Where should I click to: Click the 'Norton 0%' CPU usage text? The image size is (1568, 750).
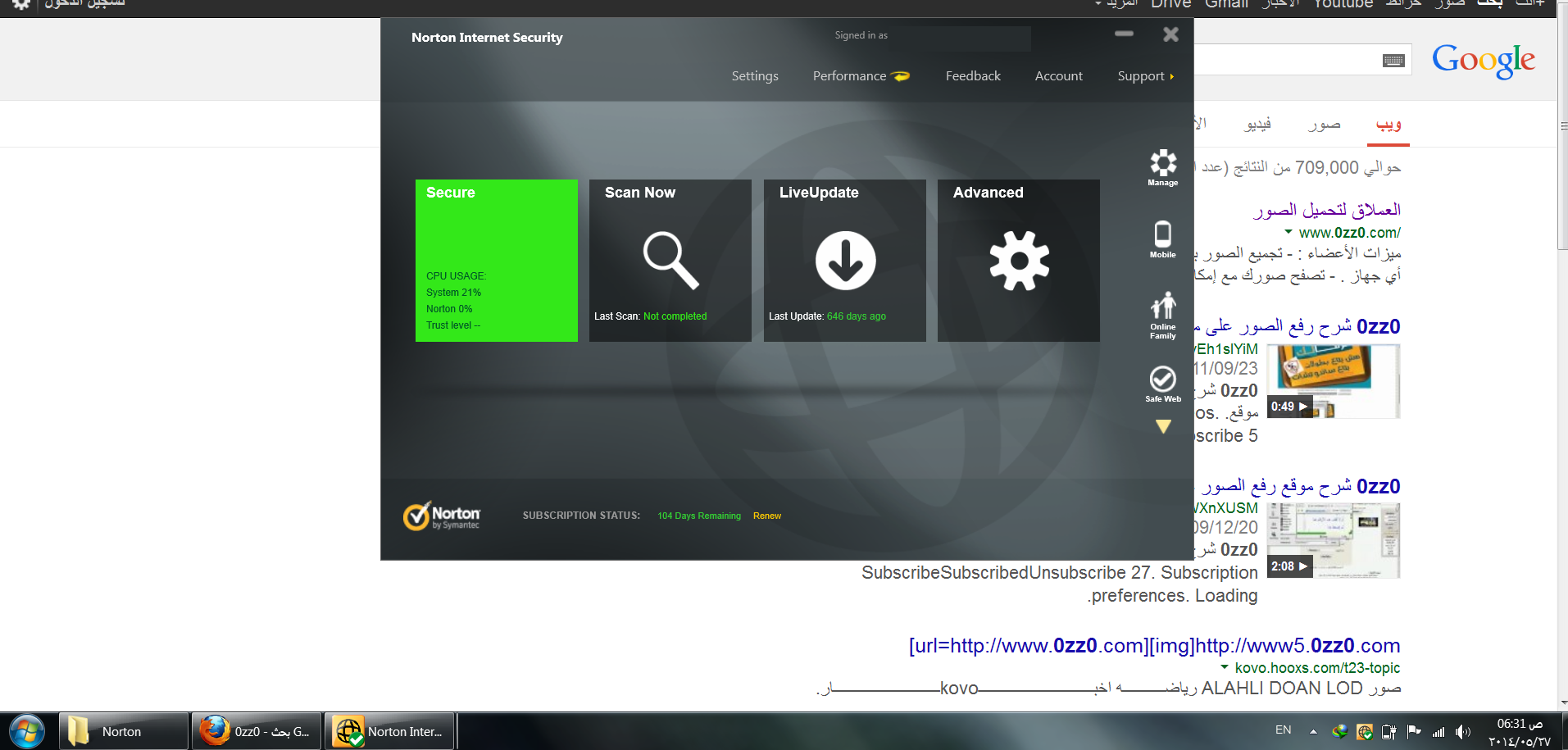click(x=449, y=309)
